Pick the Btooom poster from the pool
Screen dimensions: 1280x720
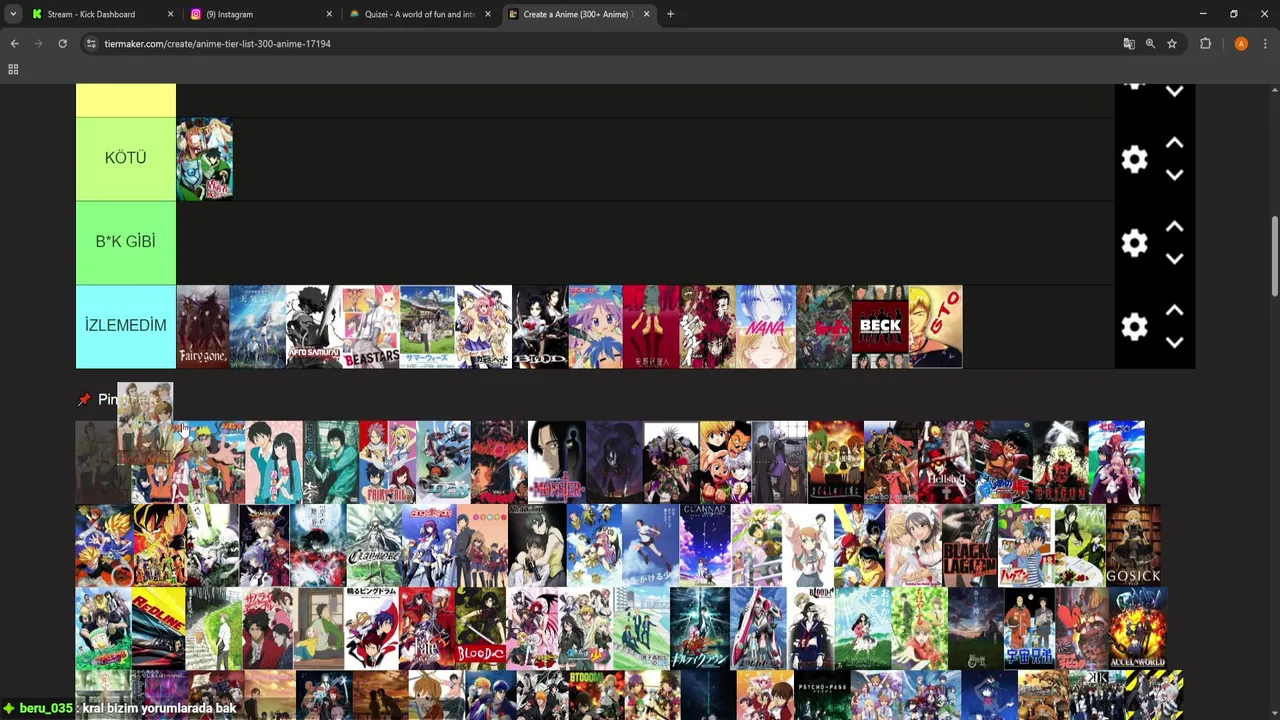(x=596, y=695)
